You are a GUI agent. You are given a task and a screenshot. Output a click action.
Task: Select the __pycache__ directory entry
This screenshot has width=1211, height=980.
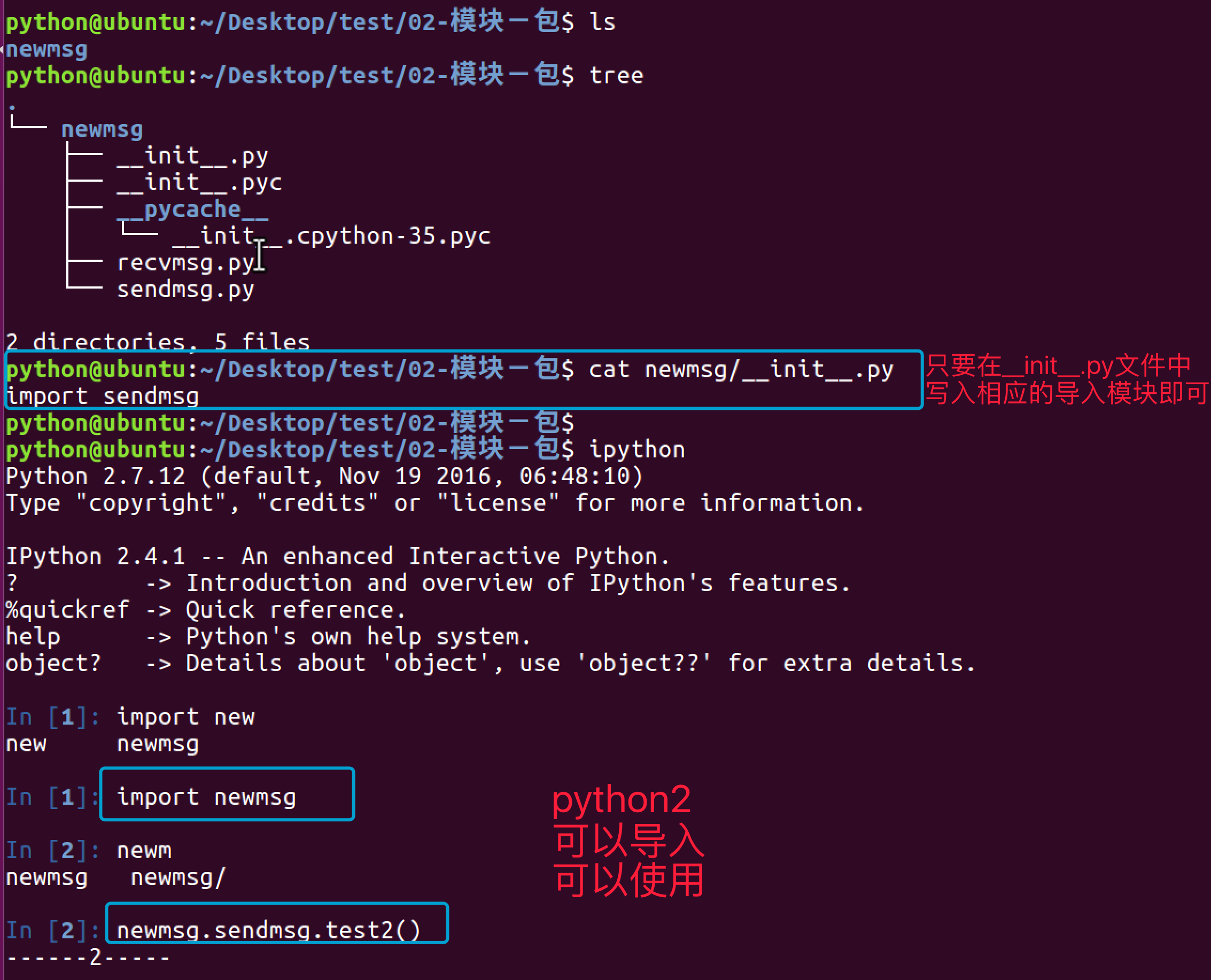192,209
